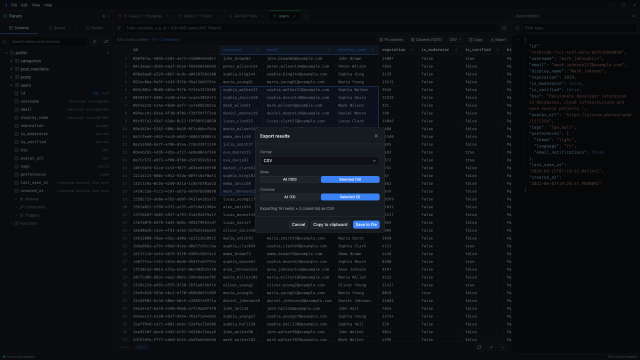
Task: Collapse the users table node
Action: point(11,85)
